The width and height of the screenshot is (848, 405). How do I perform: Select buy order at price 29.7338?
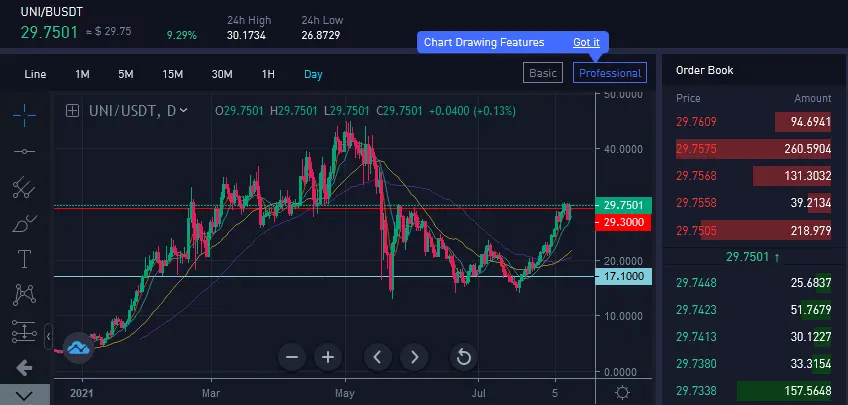(753, 390)
